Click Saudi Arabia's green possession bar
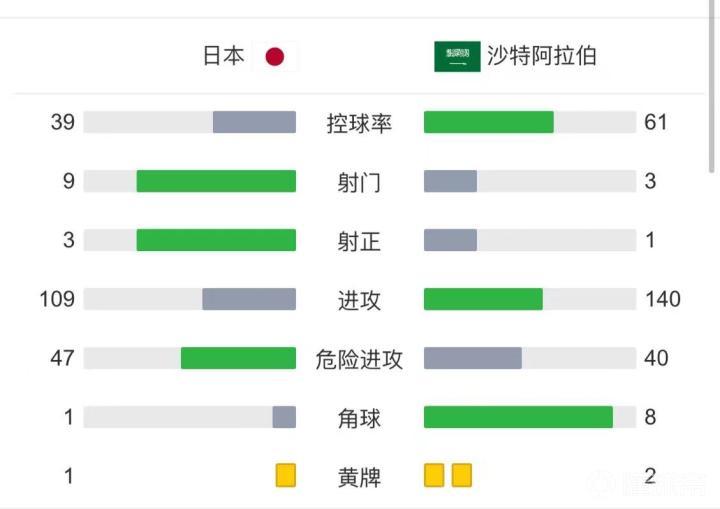This screenshot has width=720, height=509. tap(488, 122)
